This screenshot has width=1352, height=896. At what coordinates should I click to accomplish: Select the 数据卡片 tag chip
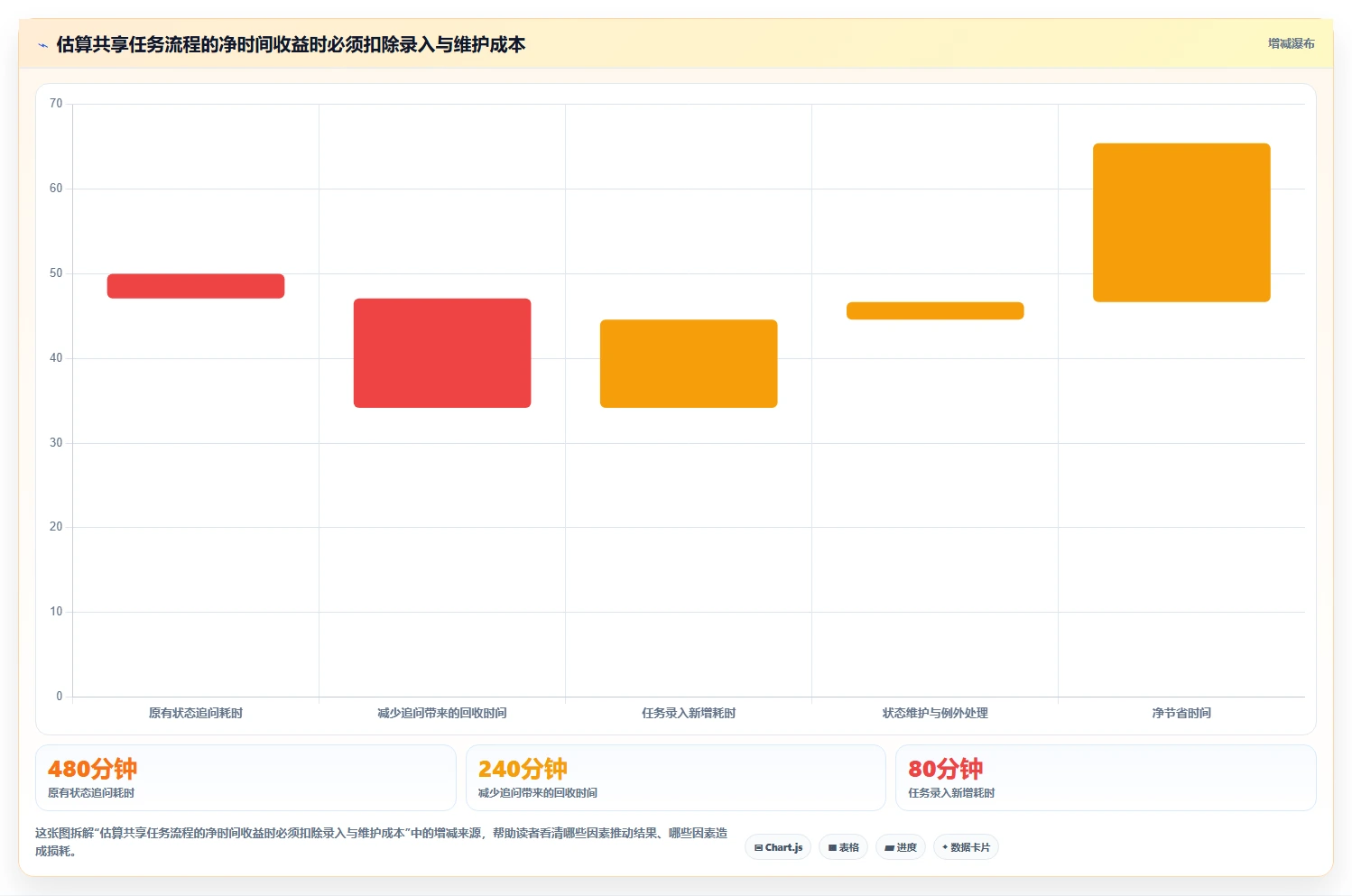(x=966, y=847)
